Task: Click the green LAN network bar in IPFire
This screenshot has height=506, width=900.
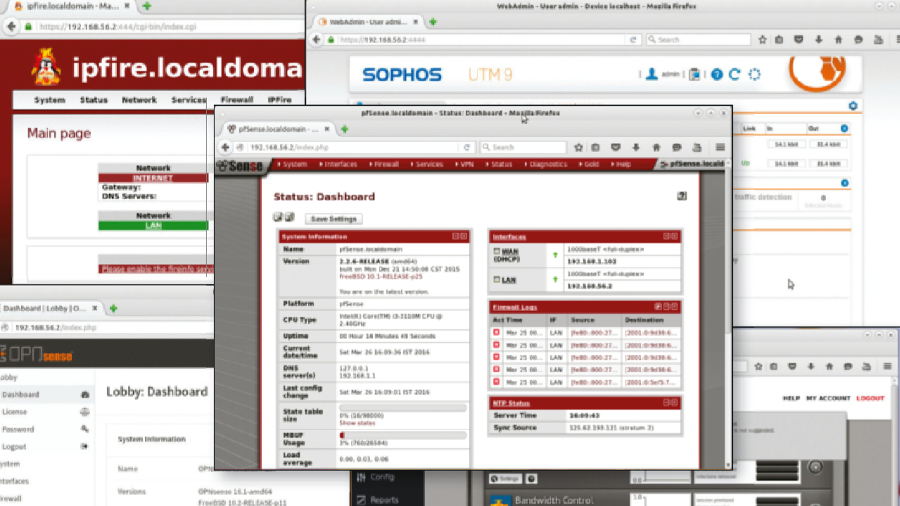Action: [x=153, y=225]
